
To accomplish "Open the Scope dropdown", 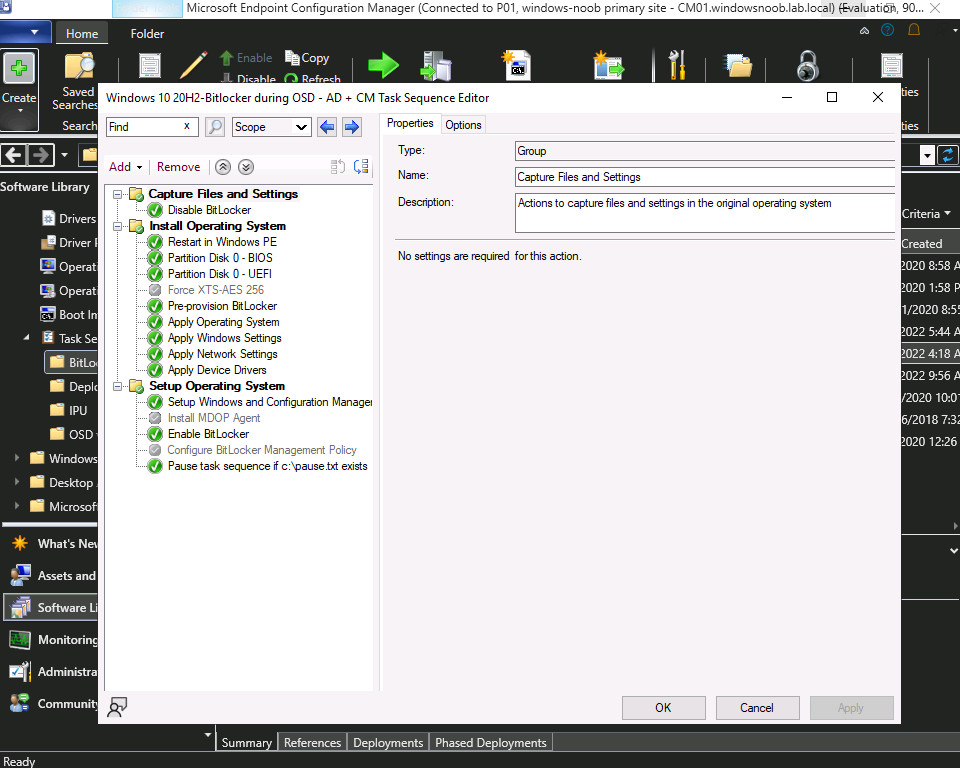I will click(x=272, y=127).
